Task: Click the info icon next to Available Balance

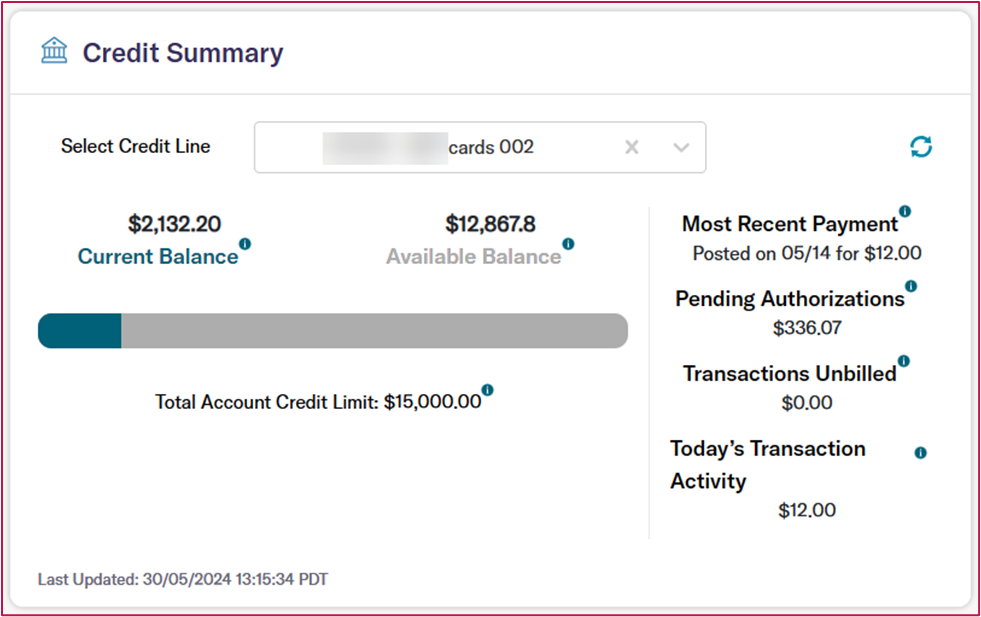Action: tap(568, 243)
